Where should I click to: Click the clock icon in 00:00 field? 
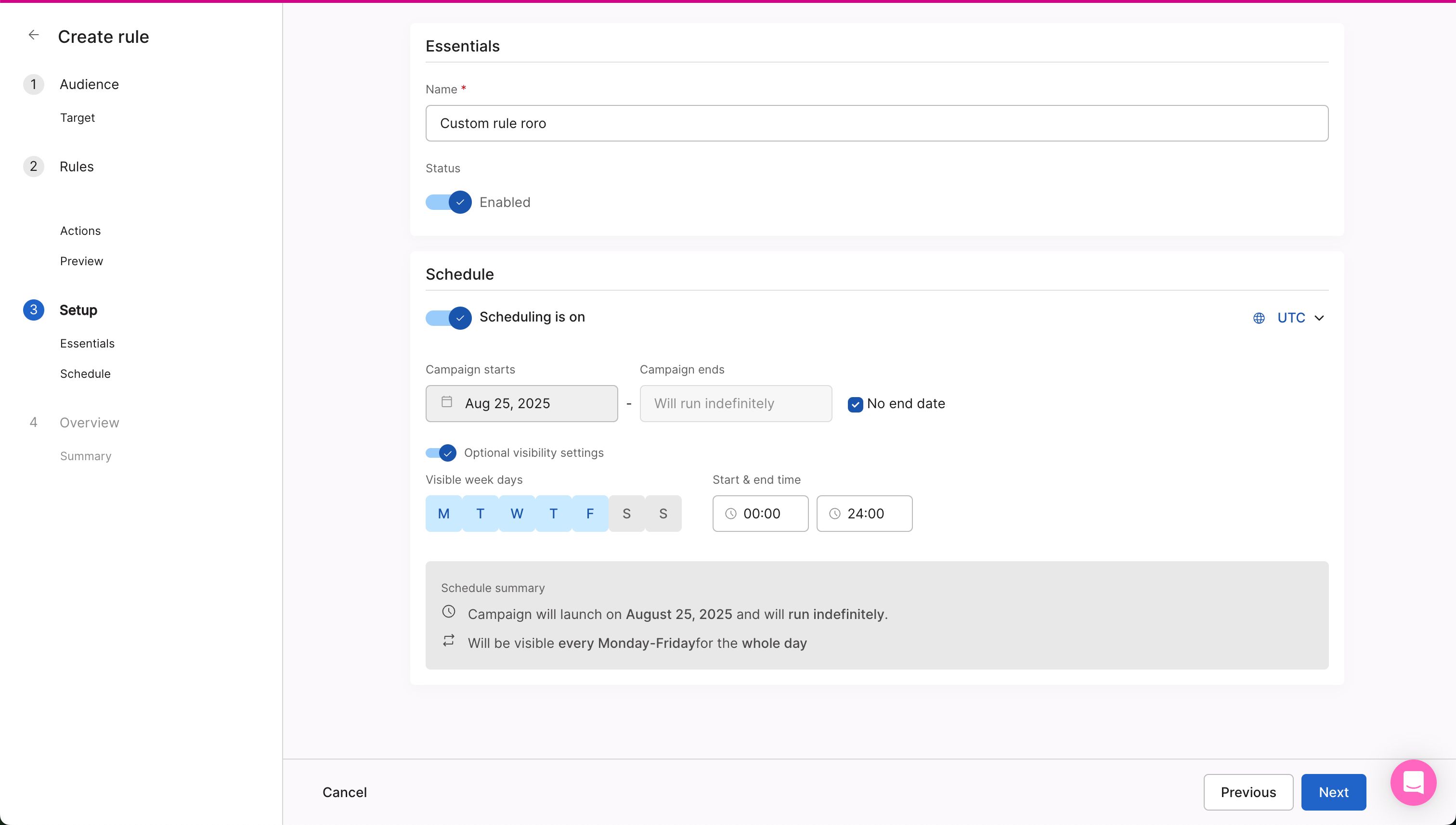tap(731, 514)
